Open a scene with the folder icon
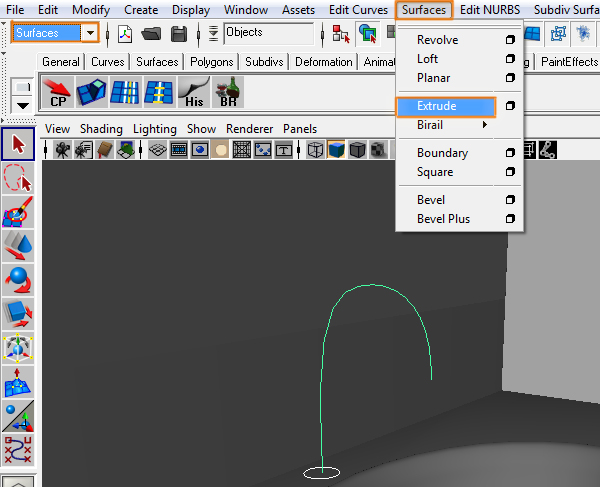Screen dimensions: 600x487 [x=151, y=34]
